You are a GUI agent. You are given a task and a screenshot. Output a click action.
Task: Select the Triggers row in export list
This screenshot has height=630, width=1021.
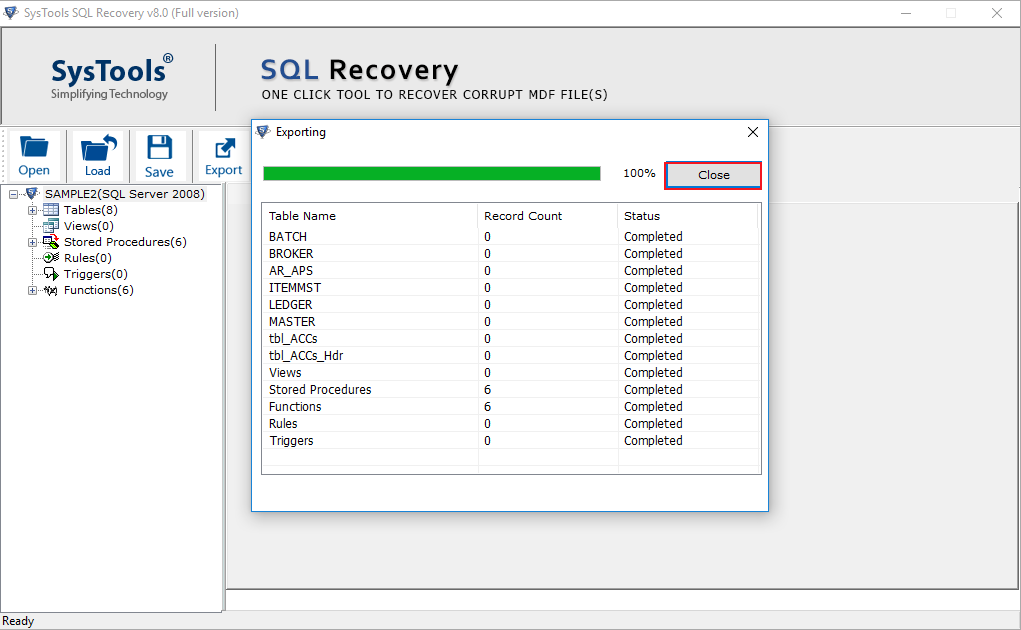click(x=511, y=440)
